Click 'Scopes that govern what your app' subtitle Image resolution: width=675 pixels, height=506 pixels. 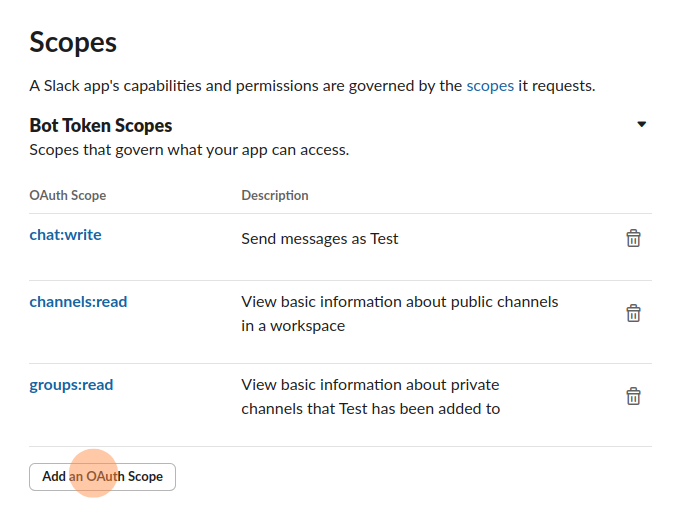(x=189, y=150)
